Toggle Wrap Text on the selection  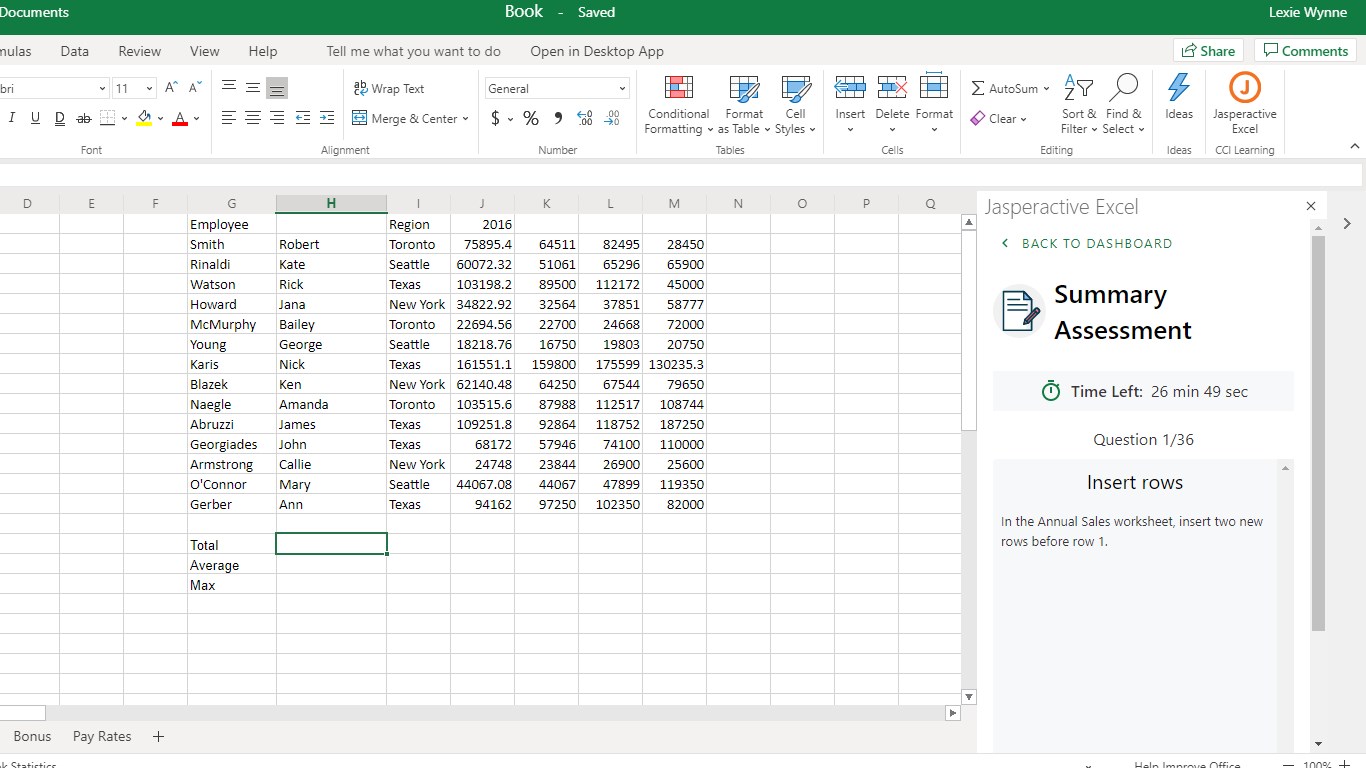coord(389,89)
